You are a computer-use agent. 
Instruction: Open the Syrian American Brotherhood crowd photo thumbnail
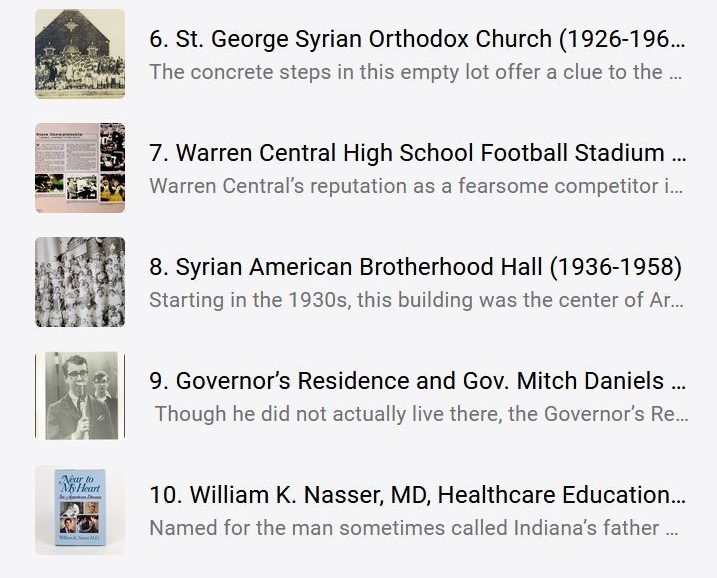pos(80,282)
